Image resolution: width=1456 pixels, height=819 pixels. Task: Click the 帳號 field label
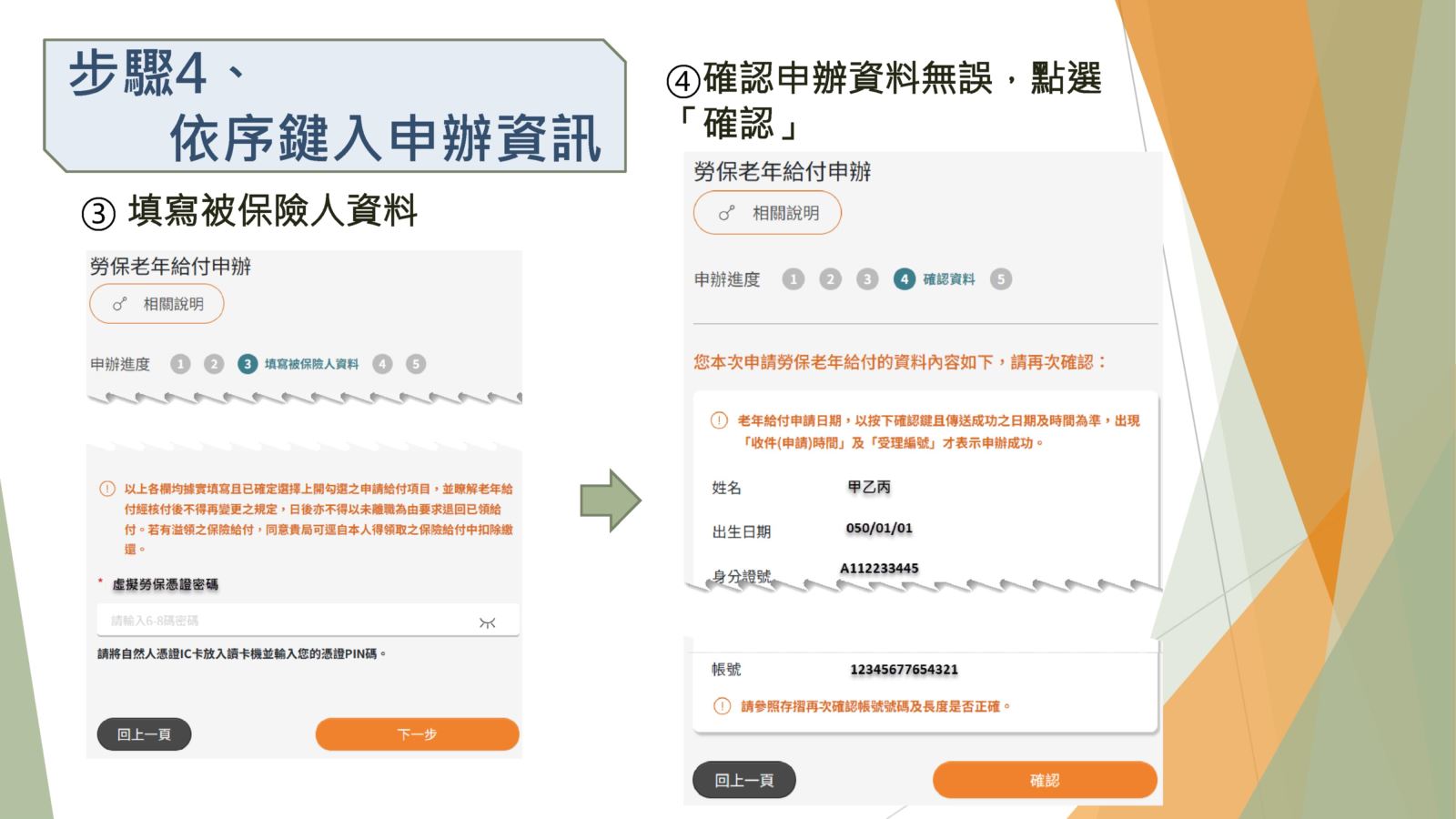pyautogui.click(x=726, y=670)
